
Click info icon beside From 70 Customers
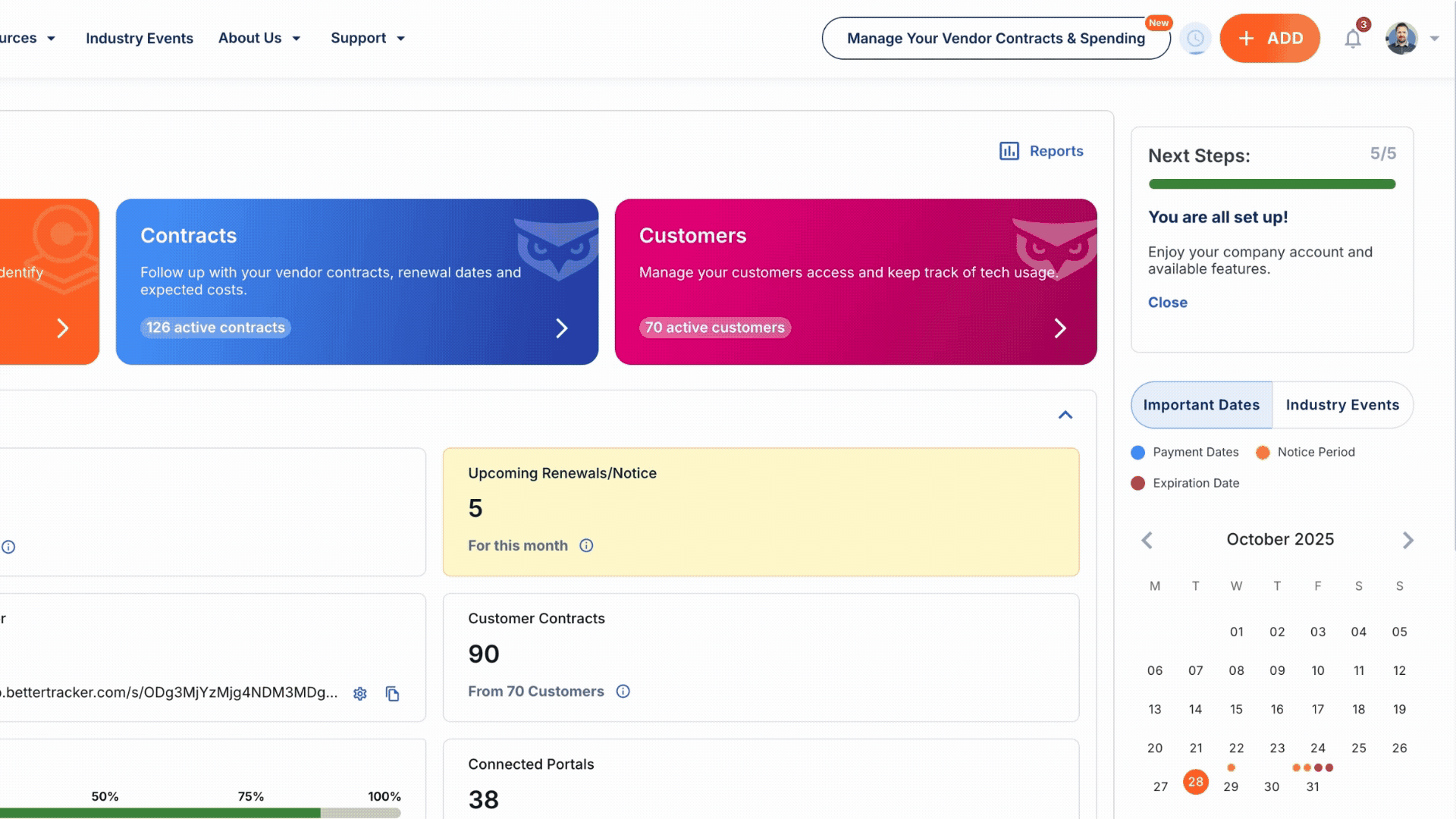point(623,691)
